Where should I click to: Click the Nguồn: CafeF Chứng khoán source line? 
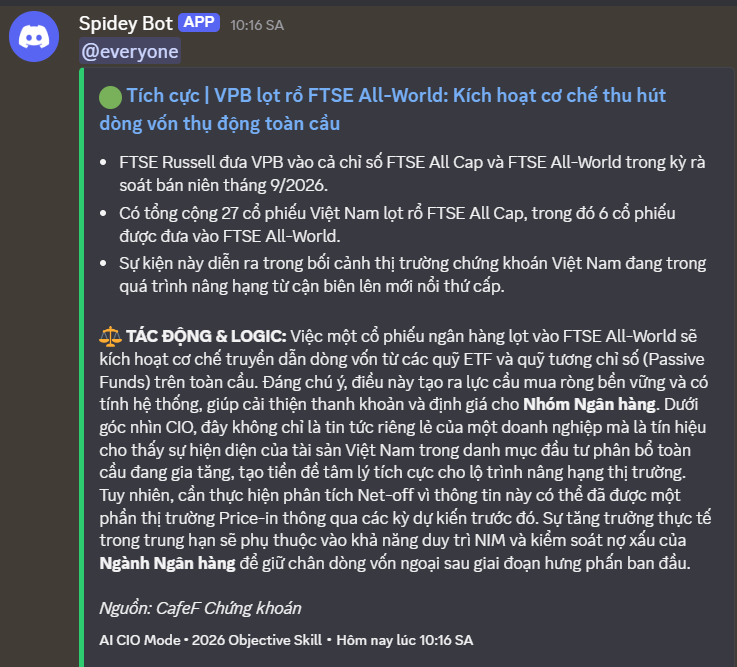point(200,608)
